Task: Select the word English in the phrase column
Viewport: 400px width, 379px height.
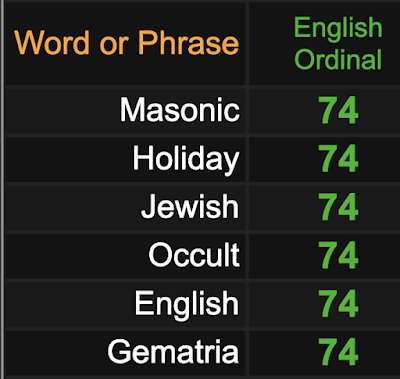Action: 187,303
